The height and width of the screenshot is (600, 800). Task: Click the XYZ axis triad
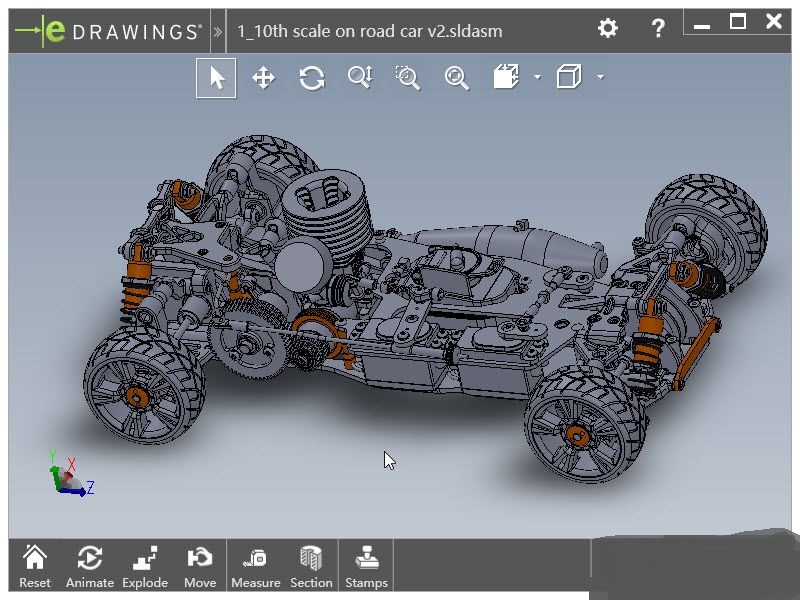tap(68, 477)
